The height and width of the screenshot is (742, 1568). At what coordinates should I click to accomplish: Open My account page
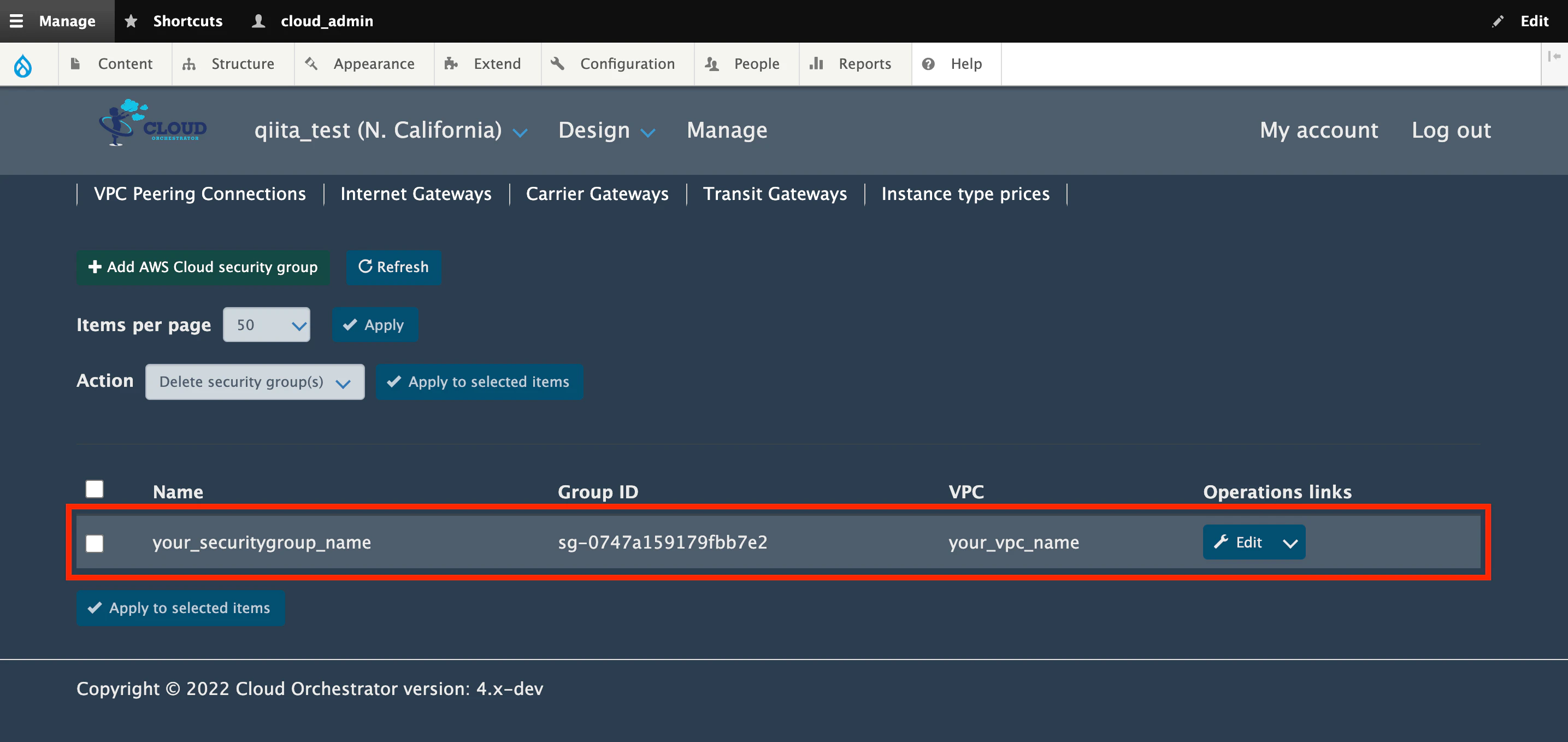point(1318,130)
